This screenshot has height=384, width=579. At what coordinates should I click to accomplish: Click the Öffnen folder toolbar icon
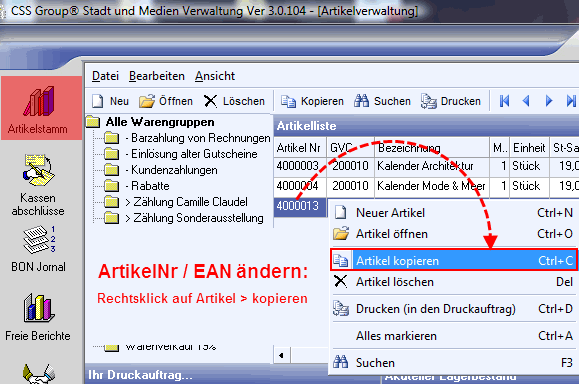(x=147, y=101)
